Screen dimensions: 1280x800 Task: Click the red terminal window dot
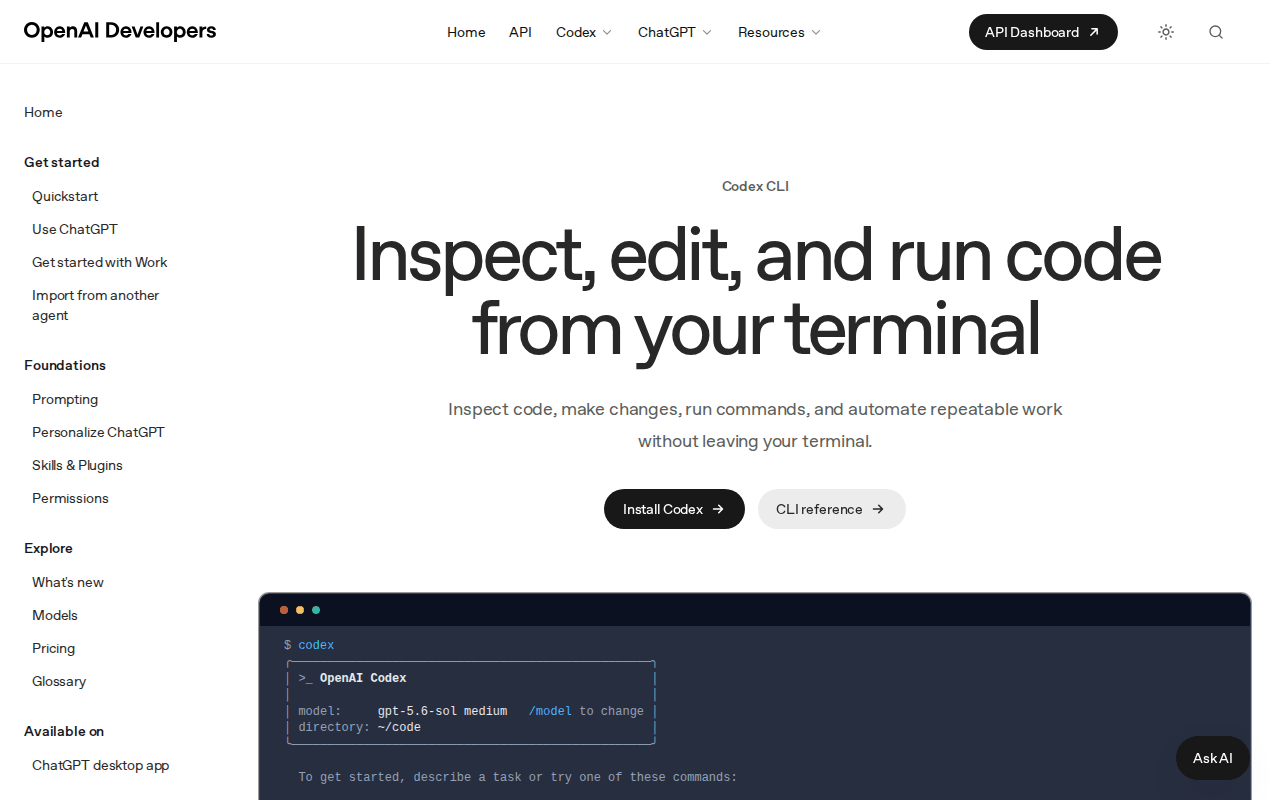pos(284,610)
